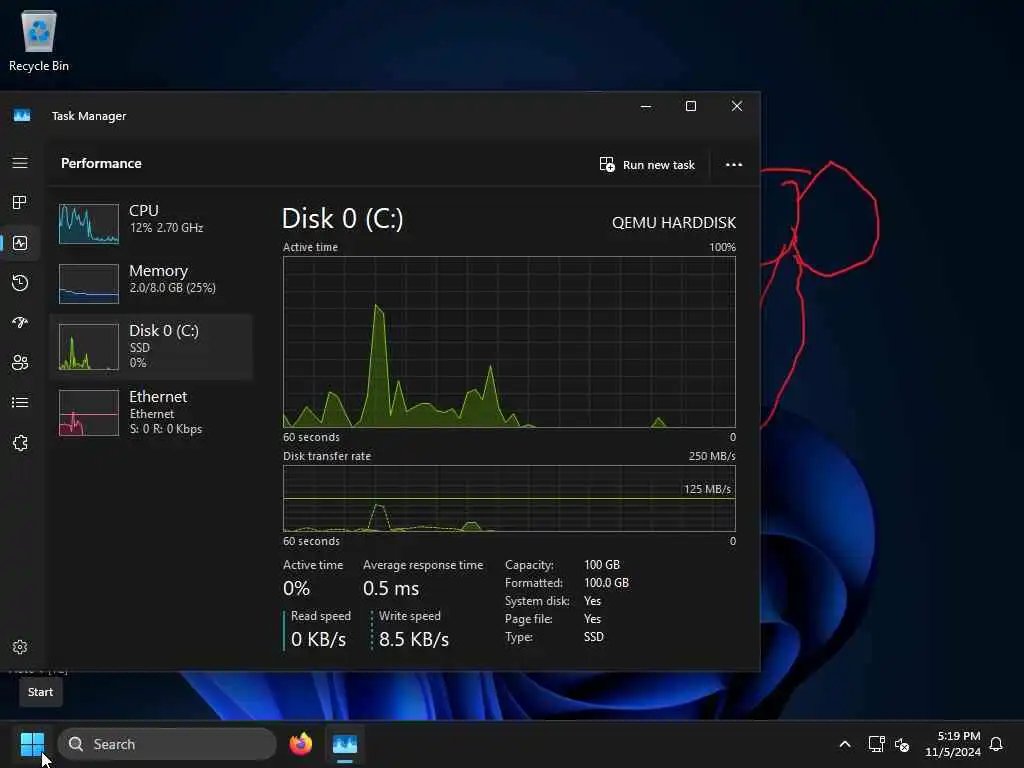This screenshot has height=768, width=1024.
Task: Launch Firefox from the taskbar
Action: (x=301, y=744)
